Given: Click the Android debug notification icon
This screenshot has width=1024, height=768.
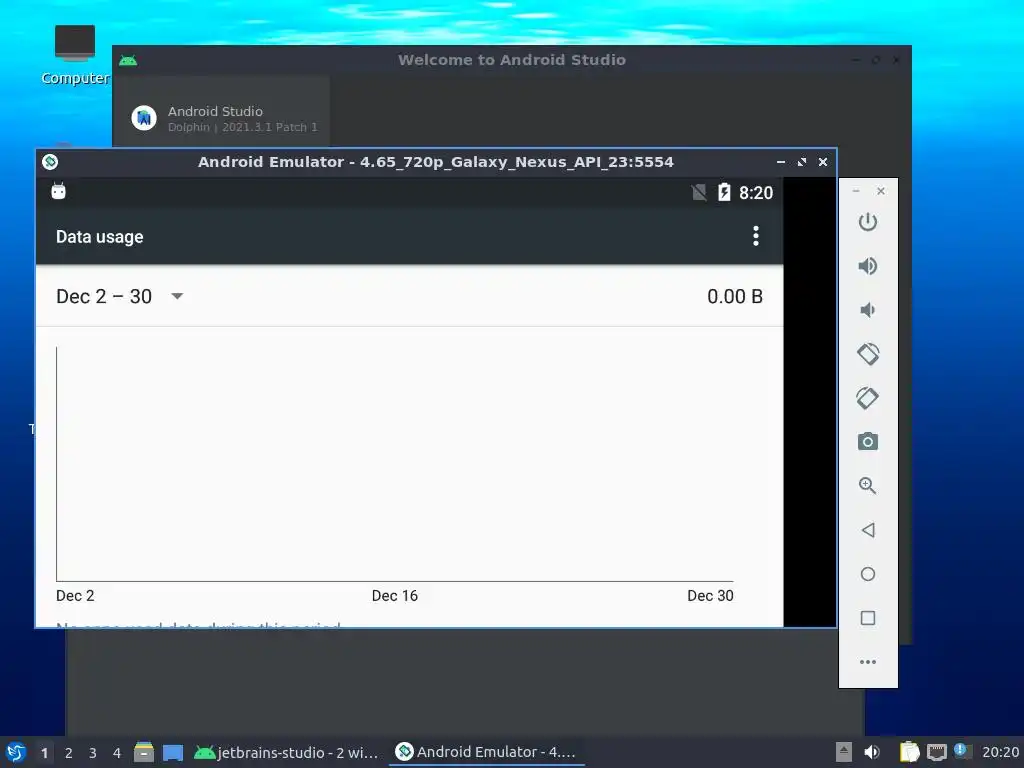Looking at the screenshot, I should [x=59, y=191].
